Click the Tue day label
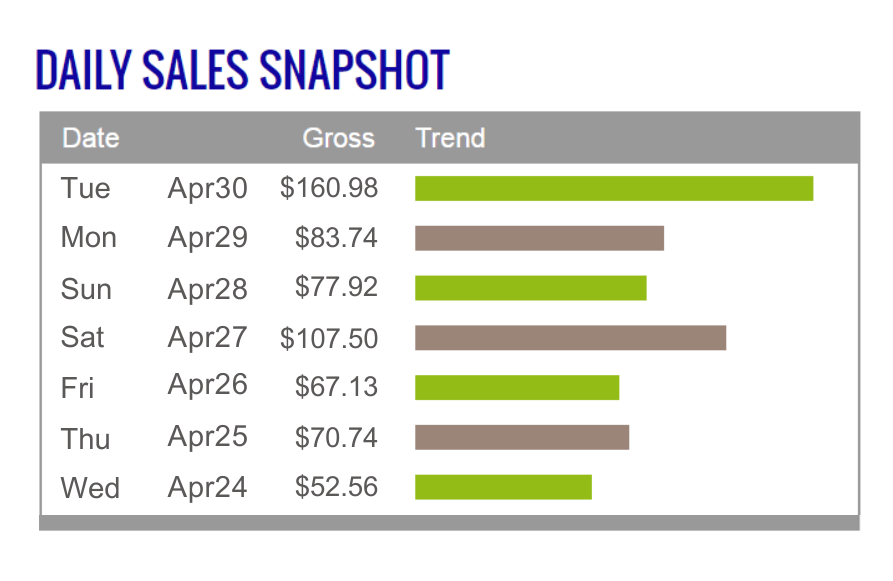Viewport: 893px width, 581px height. point(85,188)
